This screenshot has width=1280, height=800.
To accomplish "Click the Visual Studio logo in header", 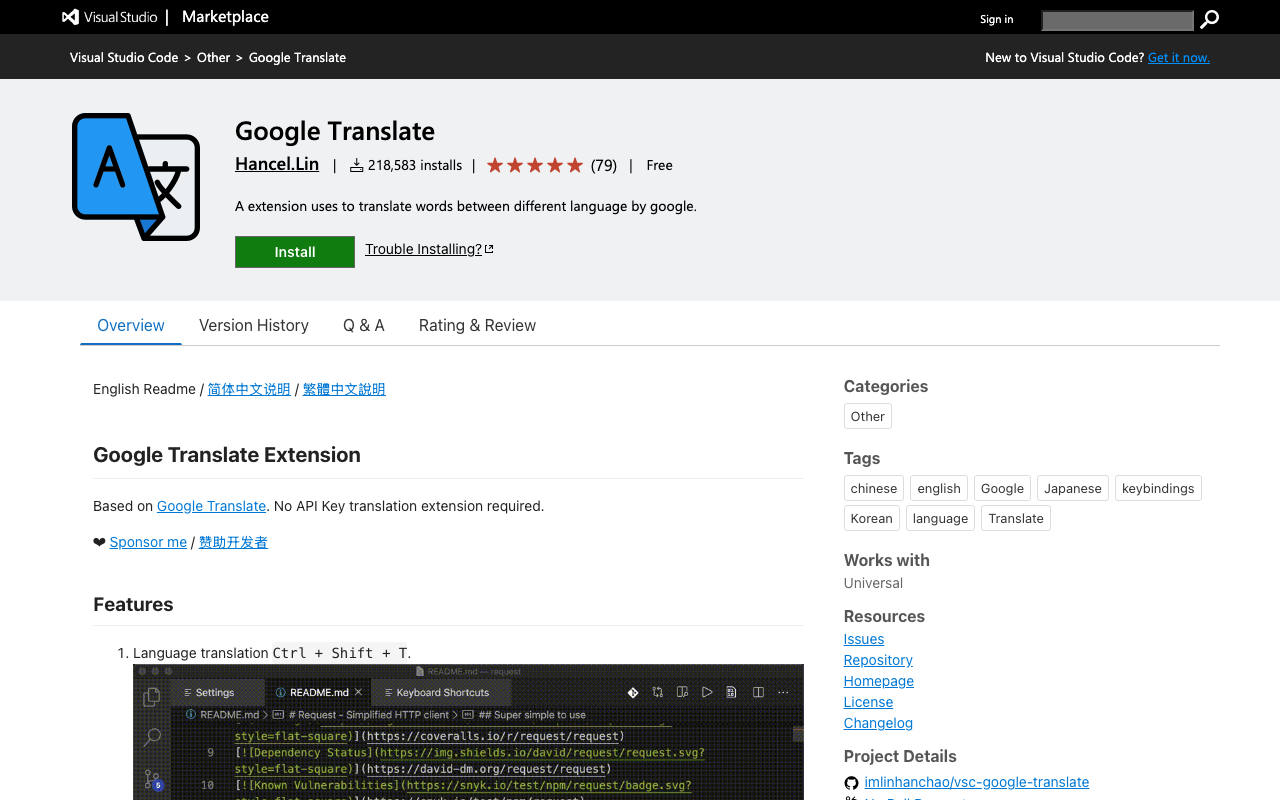I will (x=108, y=17).
